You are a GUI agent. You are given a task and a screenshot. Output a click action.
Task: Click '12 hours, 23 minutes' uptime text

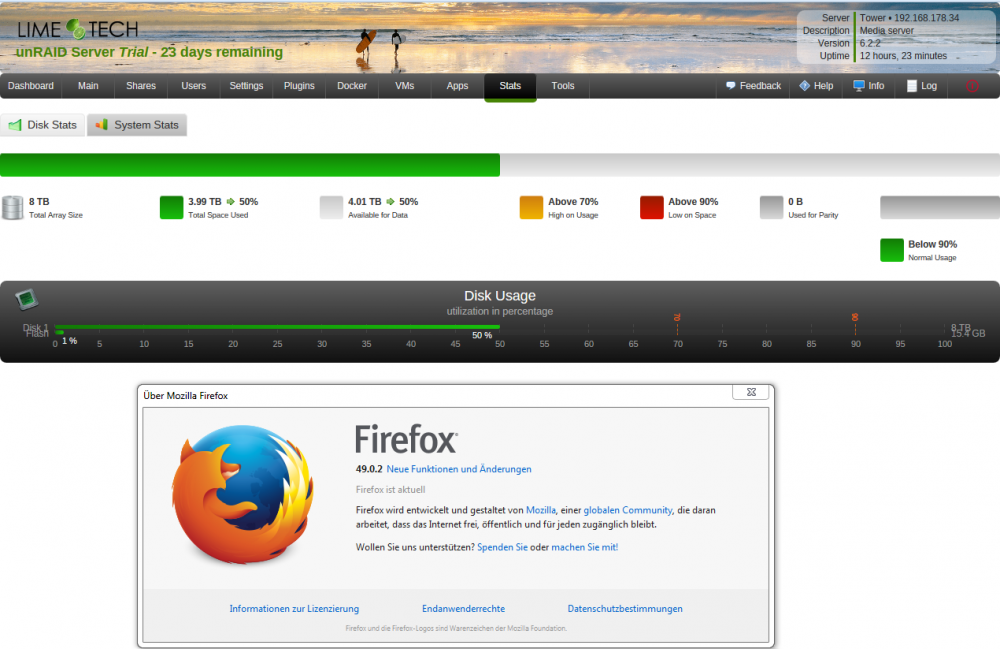pyautogui.click(x=903, y=56)
